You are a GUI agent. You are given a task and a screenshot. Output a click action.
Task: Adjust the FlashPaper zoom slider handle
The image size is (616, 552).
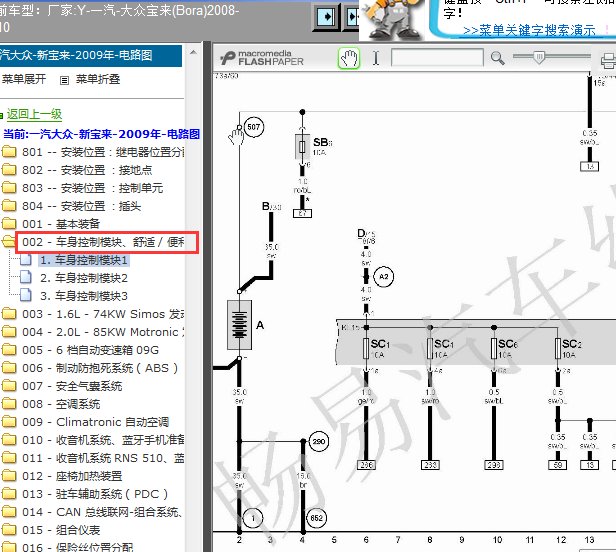539,57
